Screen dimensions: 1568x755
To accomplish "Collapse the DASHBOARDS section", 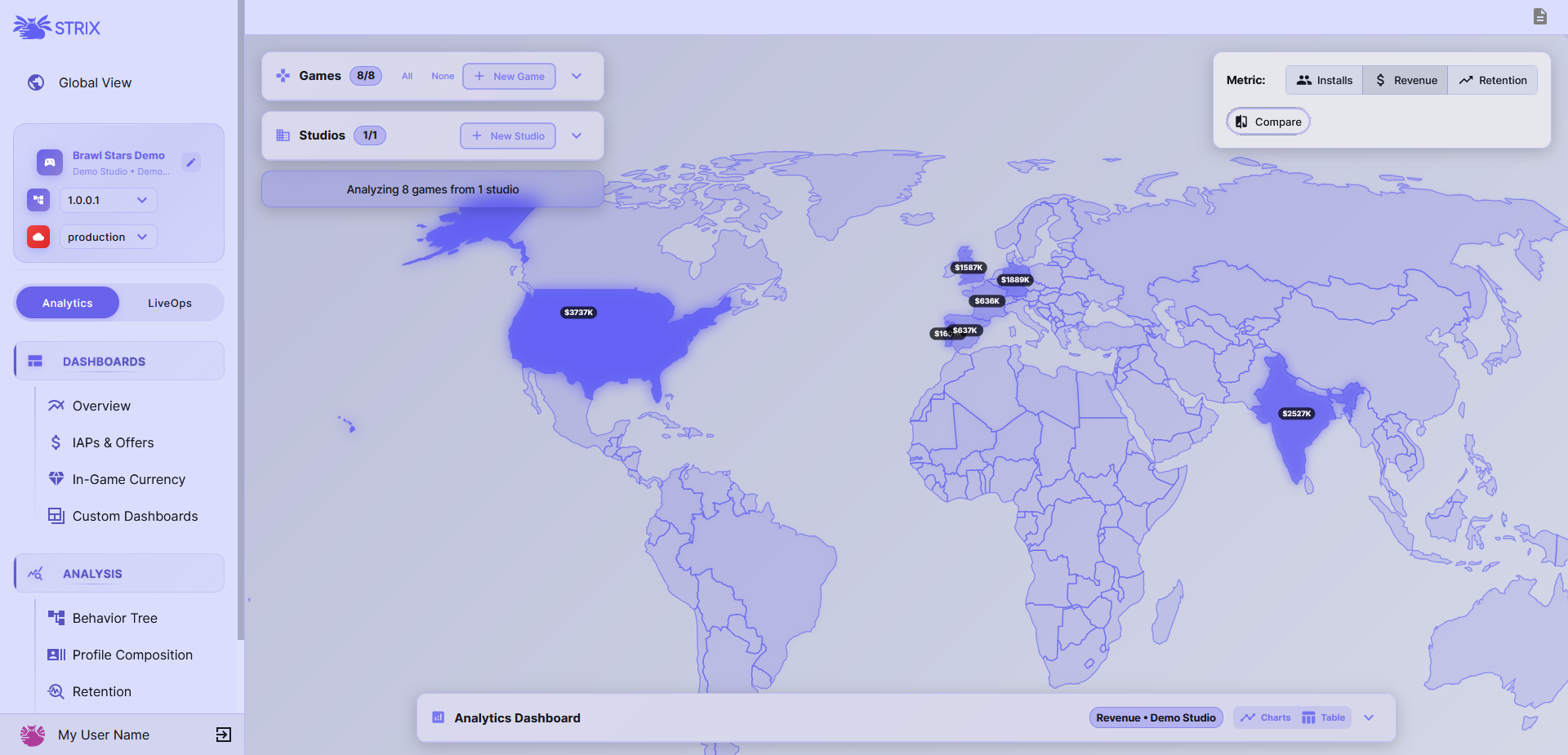I will [x=119, y=361].
